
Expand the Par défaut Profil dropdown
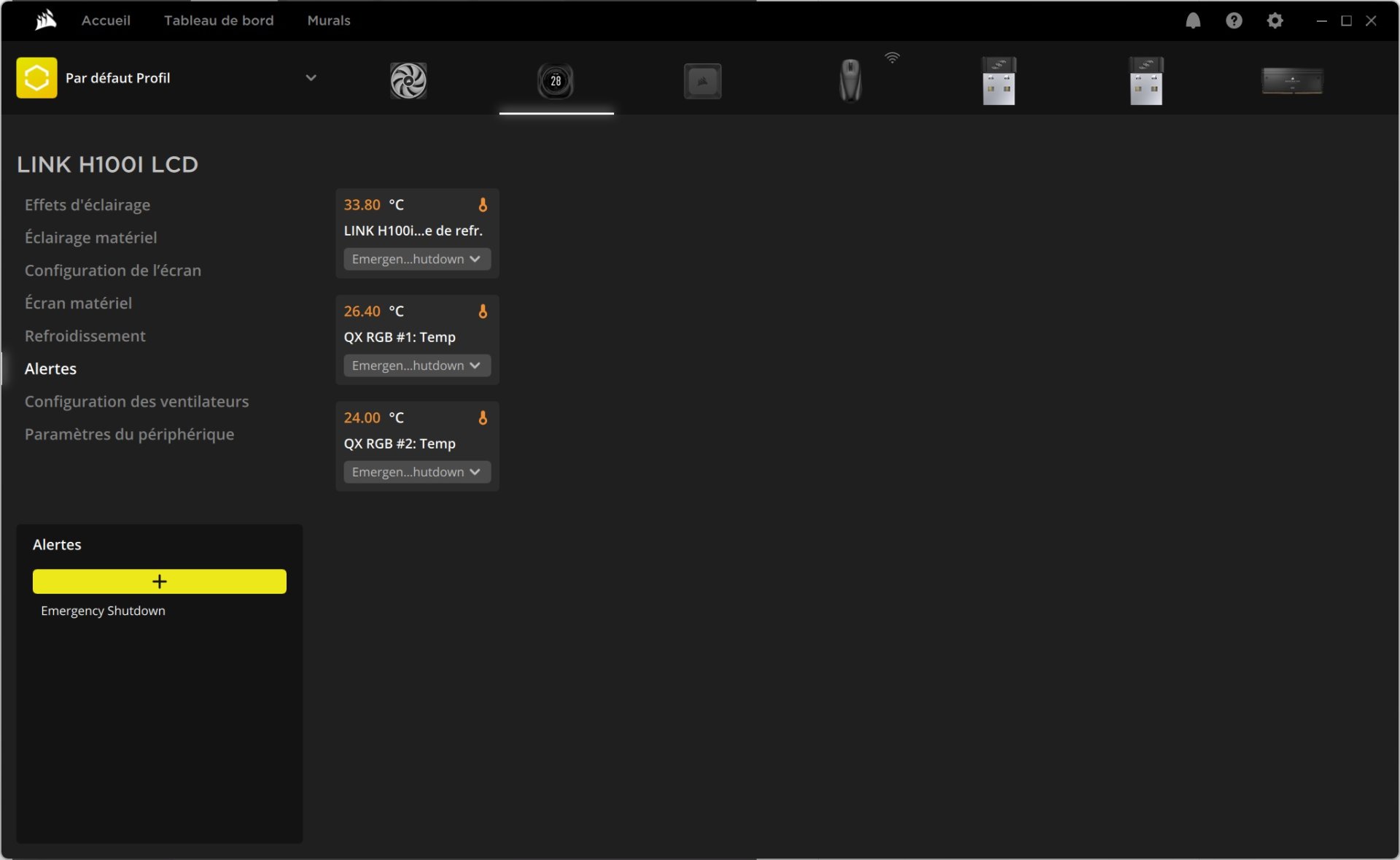coord(311,77)
